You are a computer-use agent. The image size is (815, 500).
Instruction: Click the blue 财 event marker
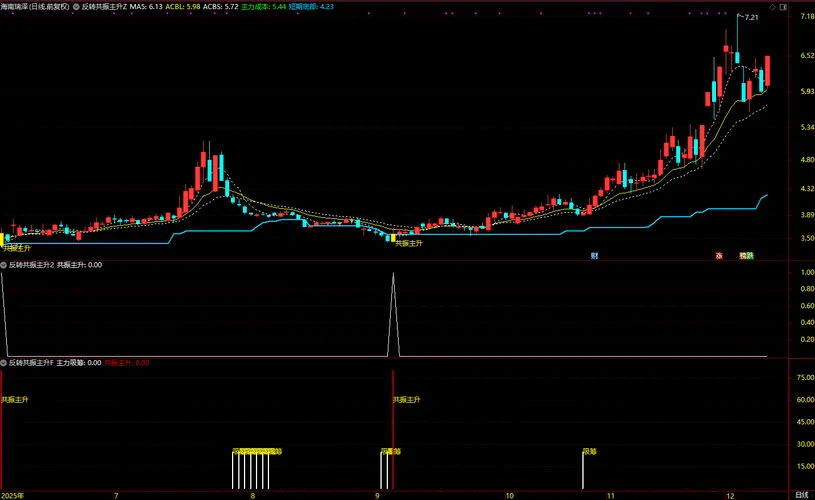(595, 256)
